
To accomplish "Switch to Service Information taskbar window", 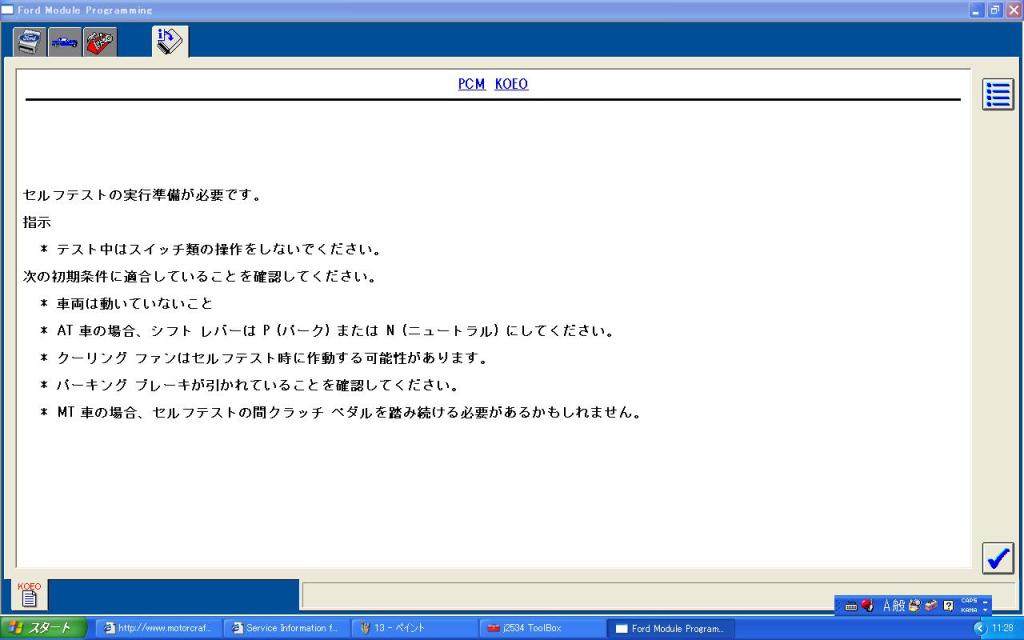I will coord(285,628).
